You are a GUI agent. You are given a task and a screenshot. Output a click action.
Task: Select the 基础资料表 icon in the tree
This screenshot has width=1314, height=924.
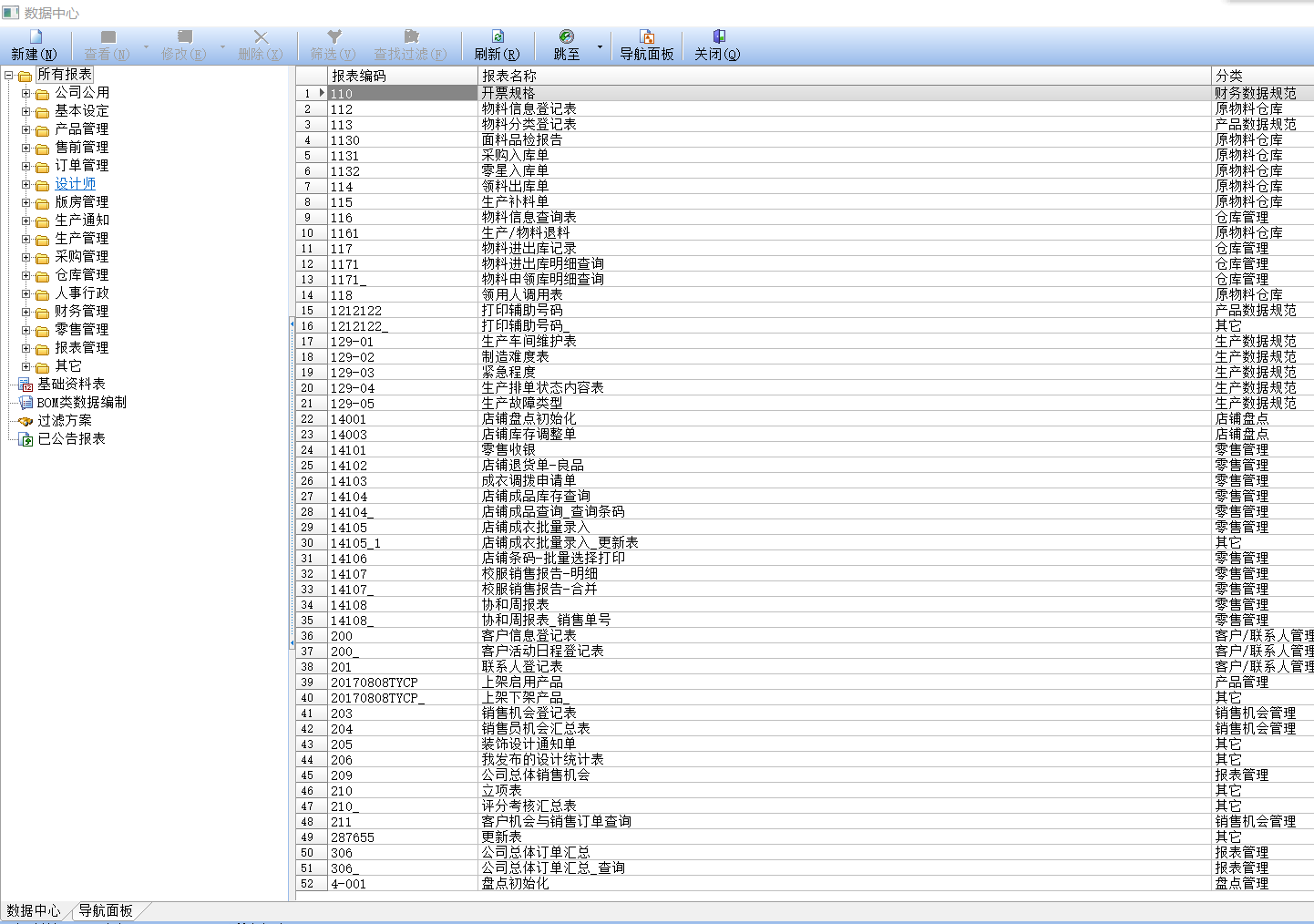pyautogui.click(x=26, y=385)
